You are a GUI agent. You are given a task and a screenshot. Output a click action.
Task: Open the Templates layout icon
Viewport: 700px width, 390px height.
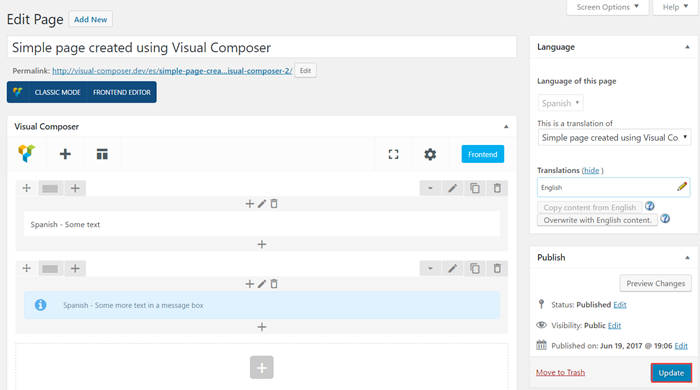[x=102, y=154]
